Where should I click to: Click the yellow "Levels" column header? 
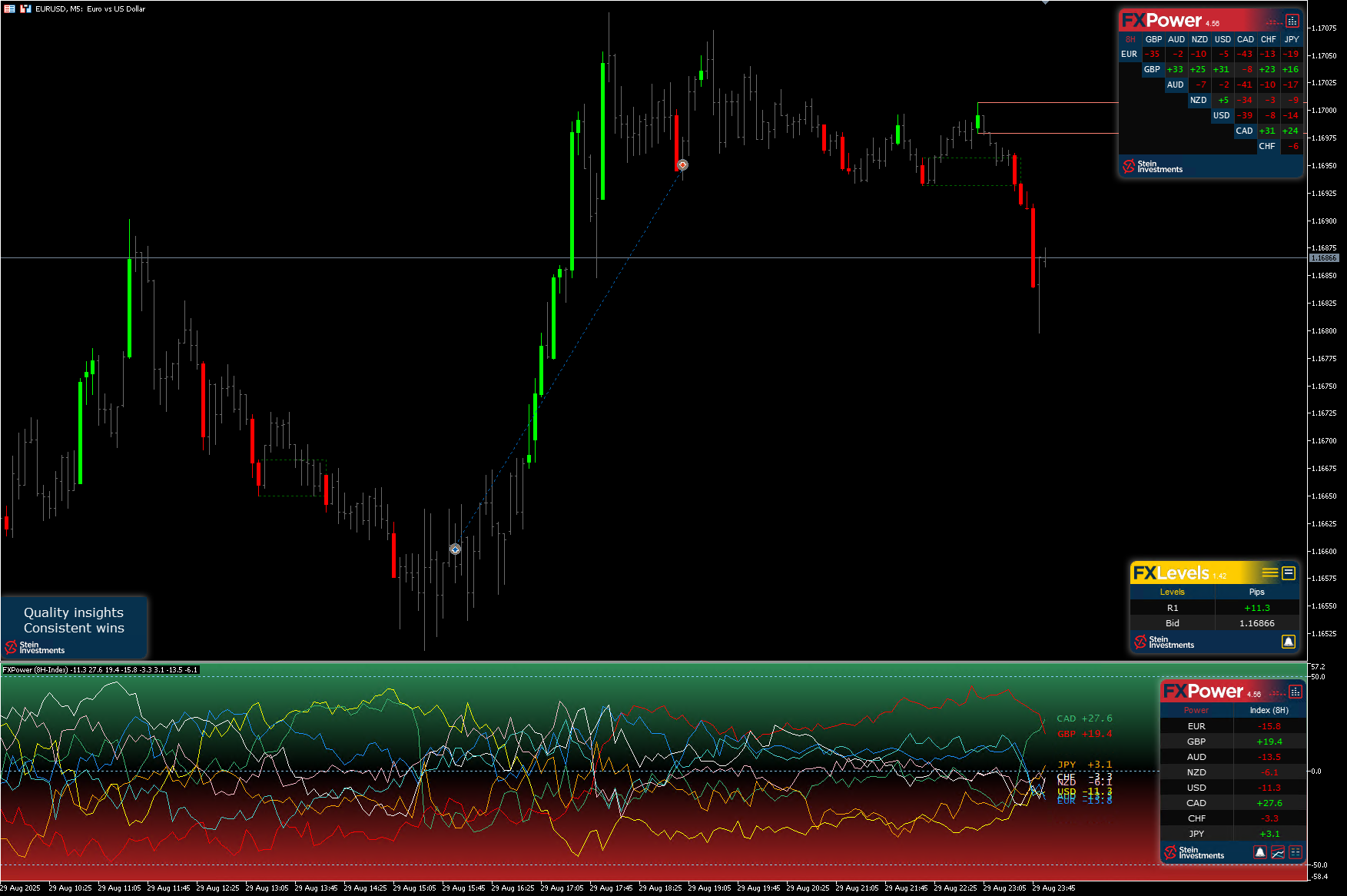[x=1172, y=592]
